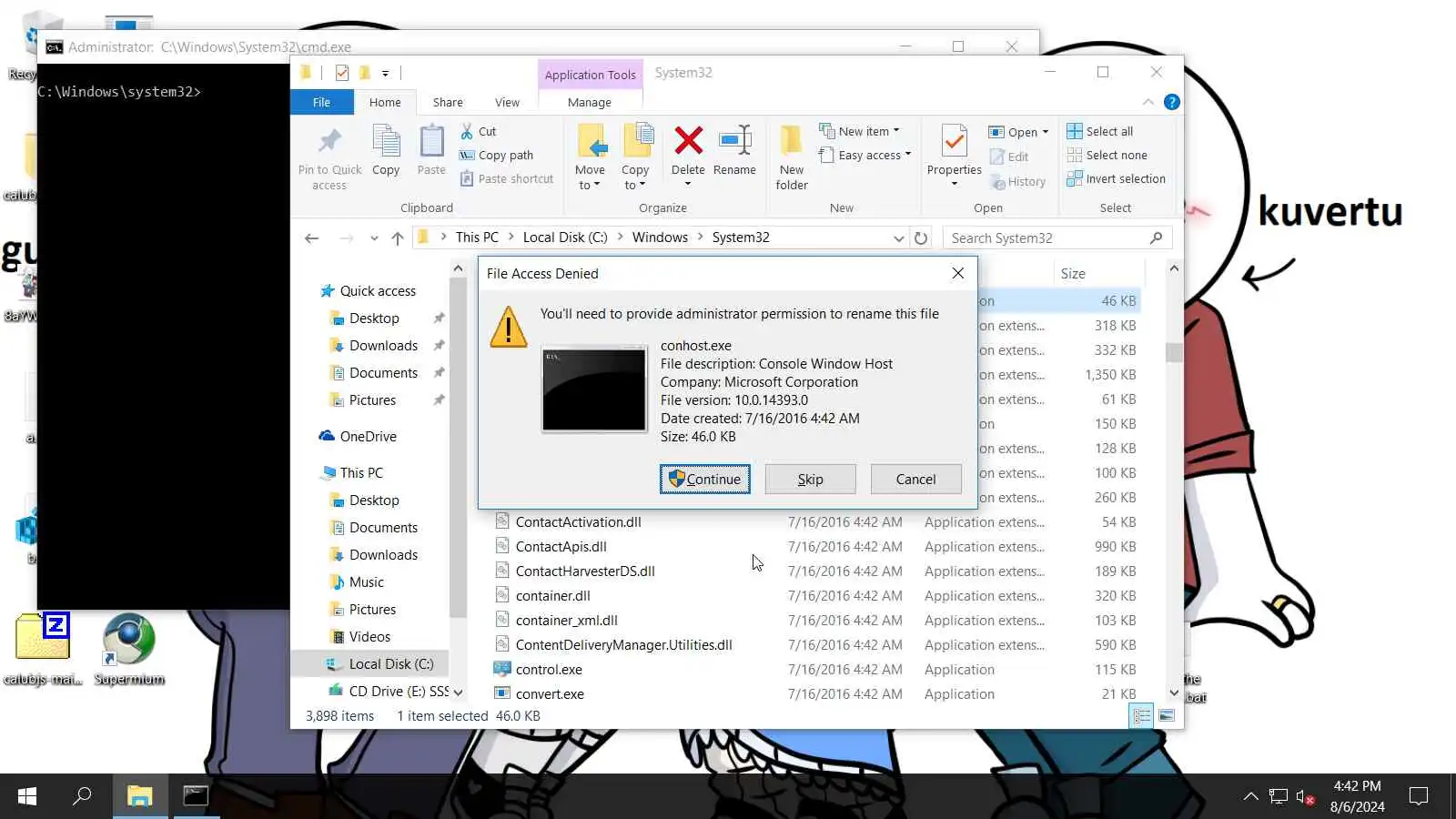This screenshot has width=1456, height=819.
Task: Select convert.exe in file list
Action: click(550, 694)
